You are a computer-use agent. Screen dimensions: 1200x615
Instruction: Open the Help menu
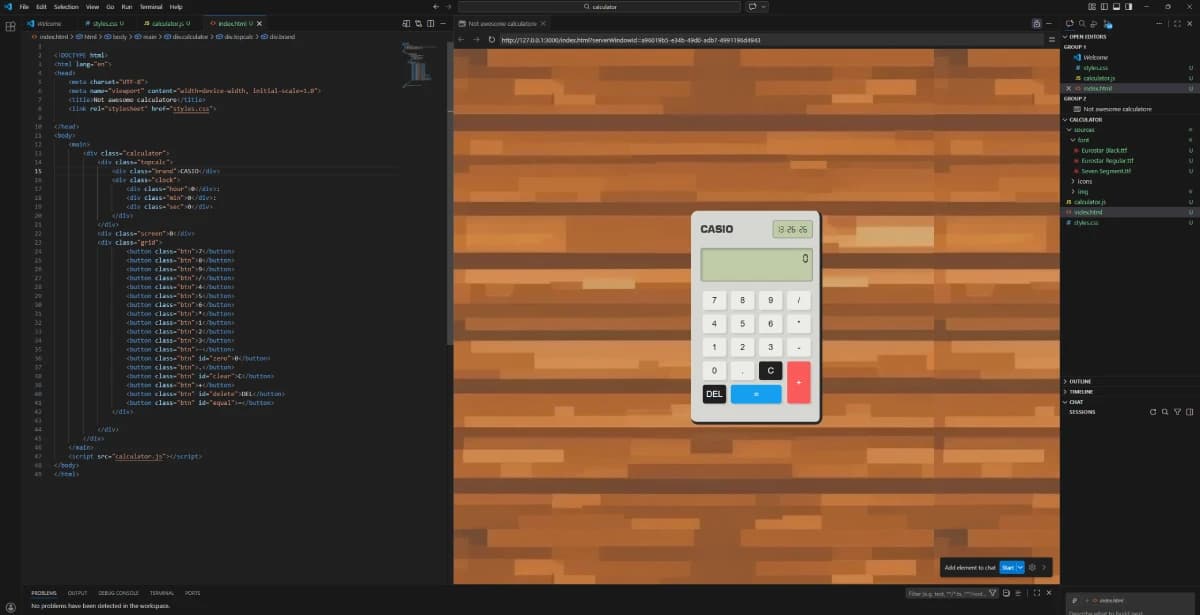pyautogui.click(x=176, y=6)
